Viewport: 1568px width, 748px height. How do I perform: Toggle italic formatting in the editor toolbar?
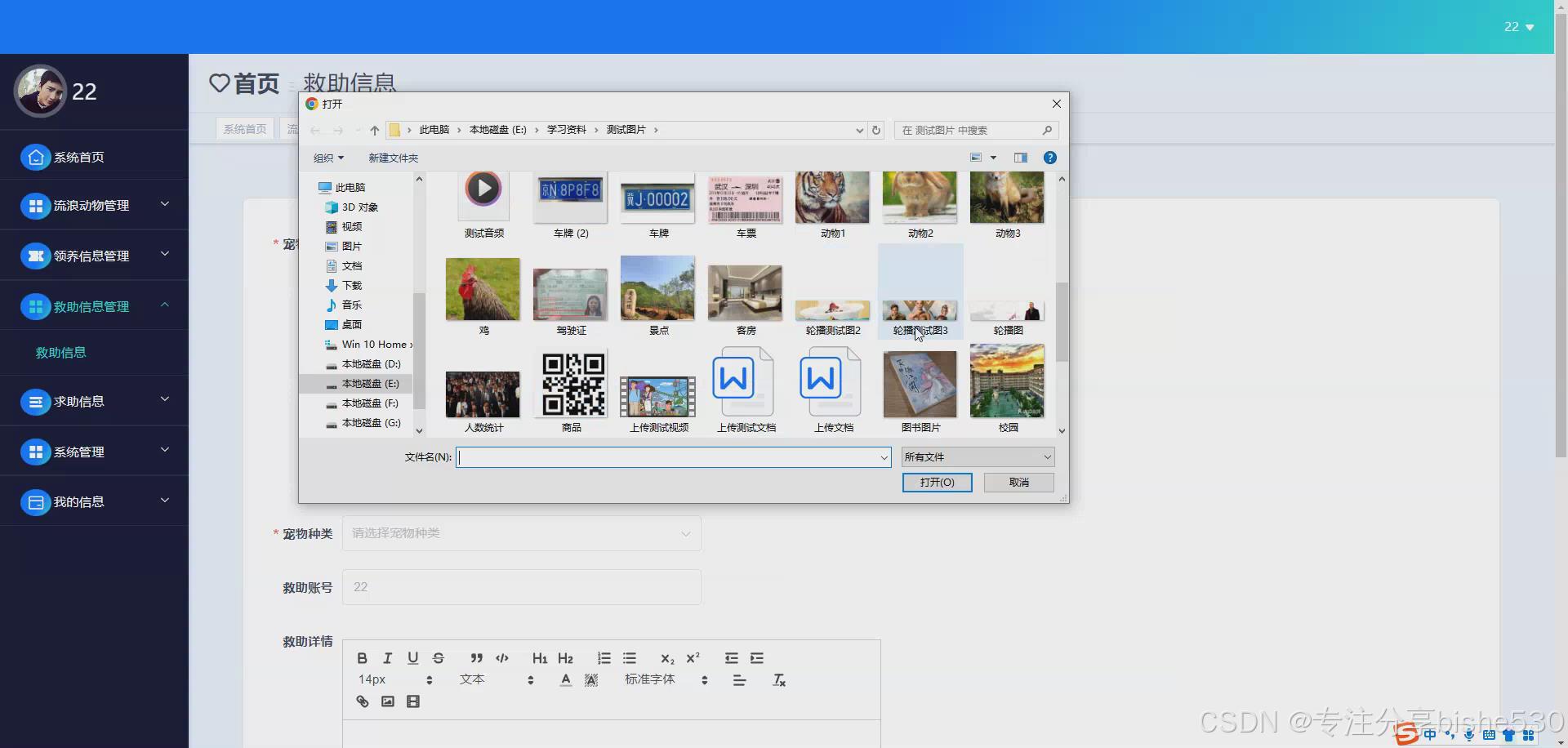pos(388,658)
